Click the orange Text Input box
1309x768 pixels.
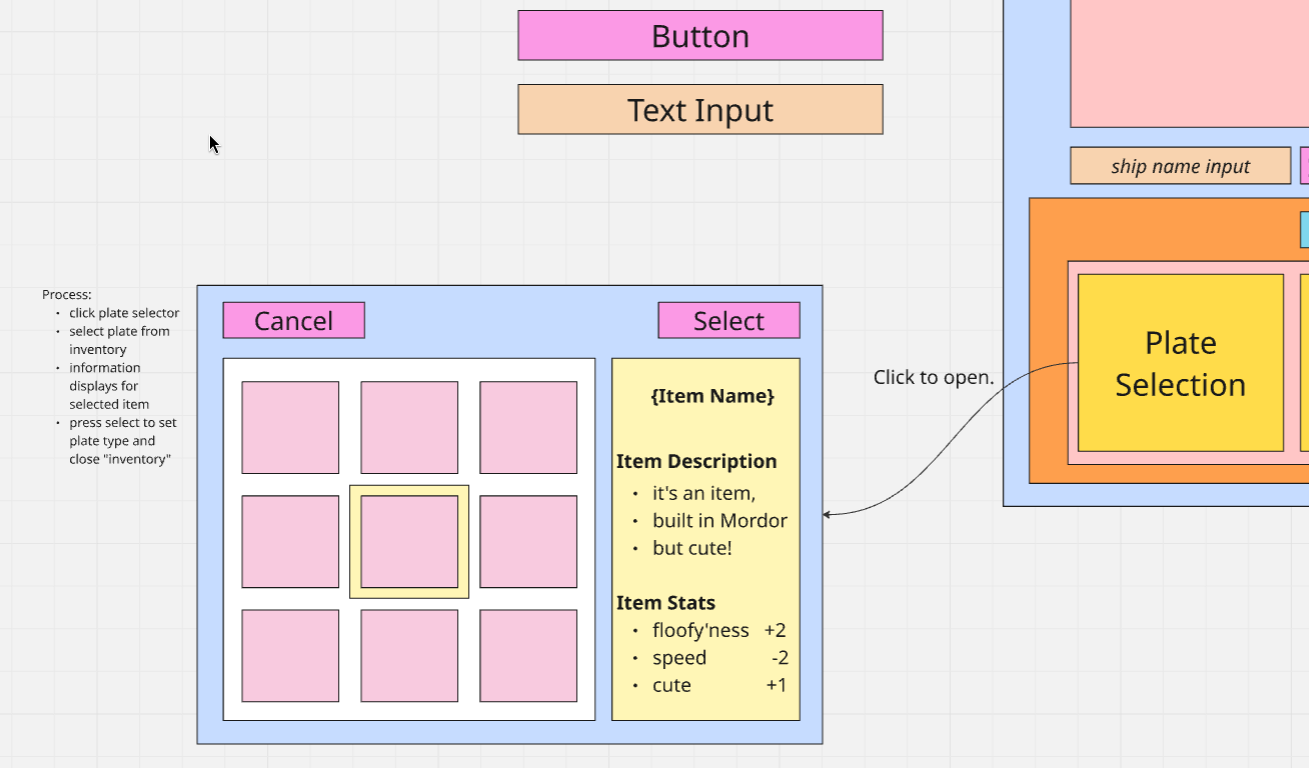(x=700, y=110)
